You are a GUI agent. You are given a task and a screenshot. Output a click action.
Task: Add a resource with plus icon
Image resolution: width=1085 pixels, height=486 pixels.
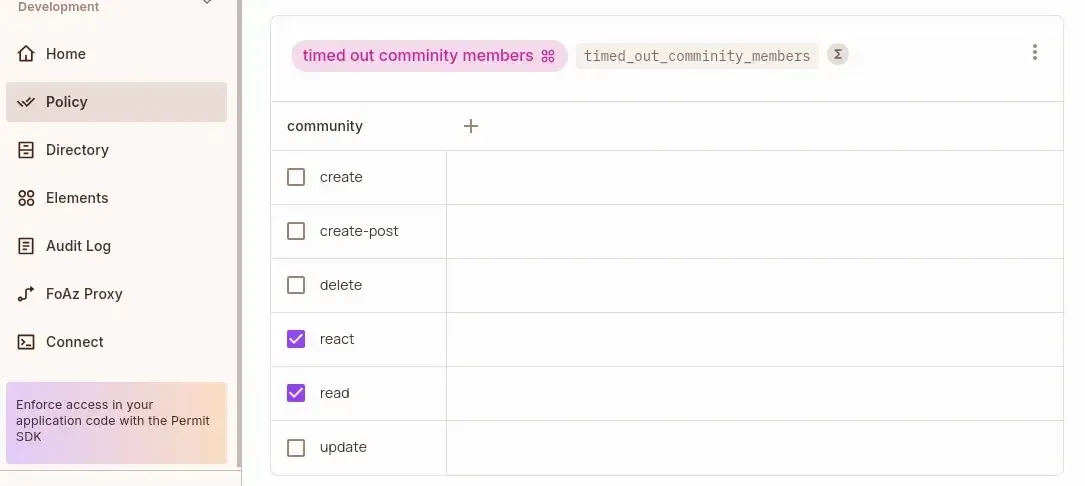(471, 126)
